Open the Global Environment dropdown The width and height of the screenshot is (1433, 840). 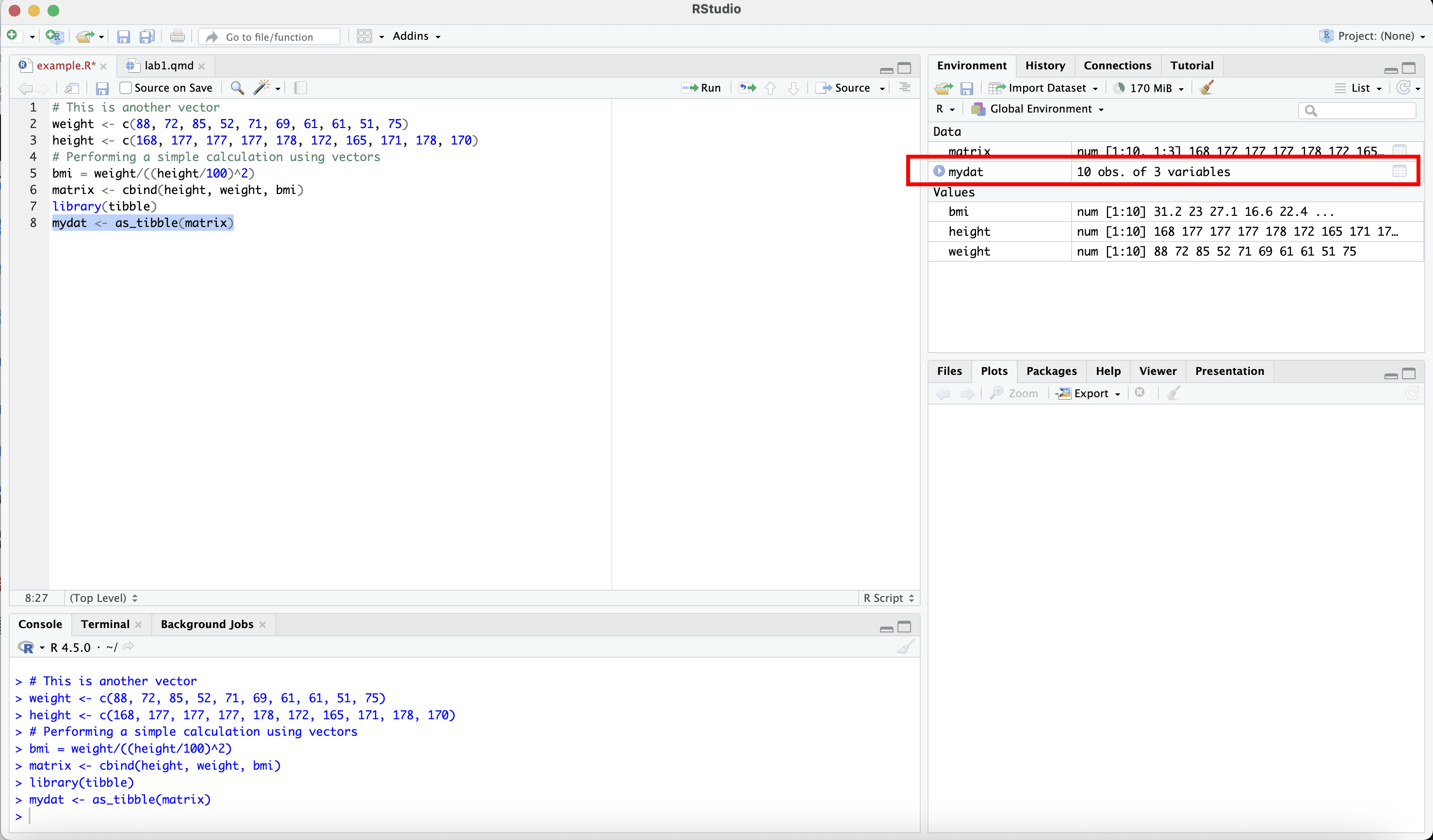click(1040, 109)
